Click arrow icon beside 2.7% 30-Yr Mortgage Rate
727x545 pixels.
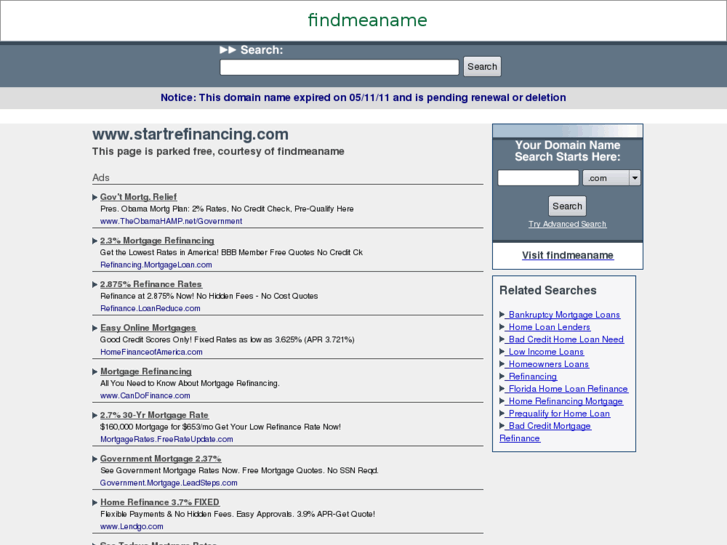pos(95,415)
